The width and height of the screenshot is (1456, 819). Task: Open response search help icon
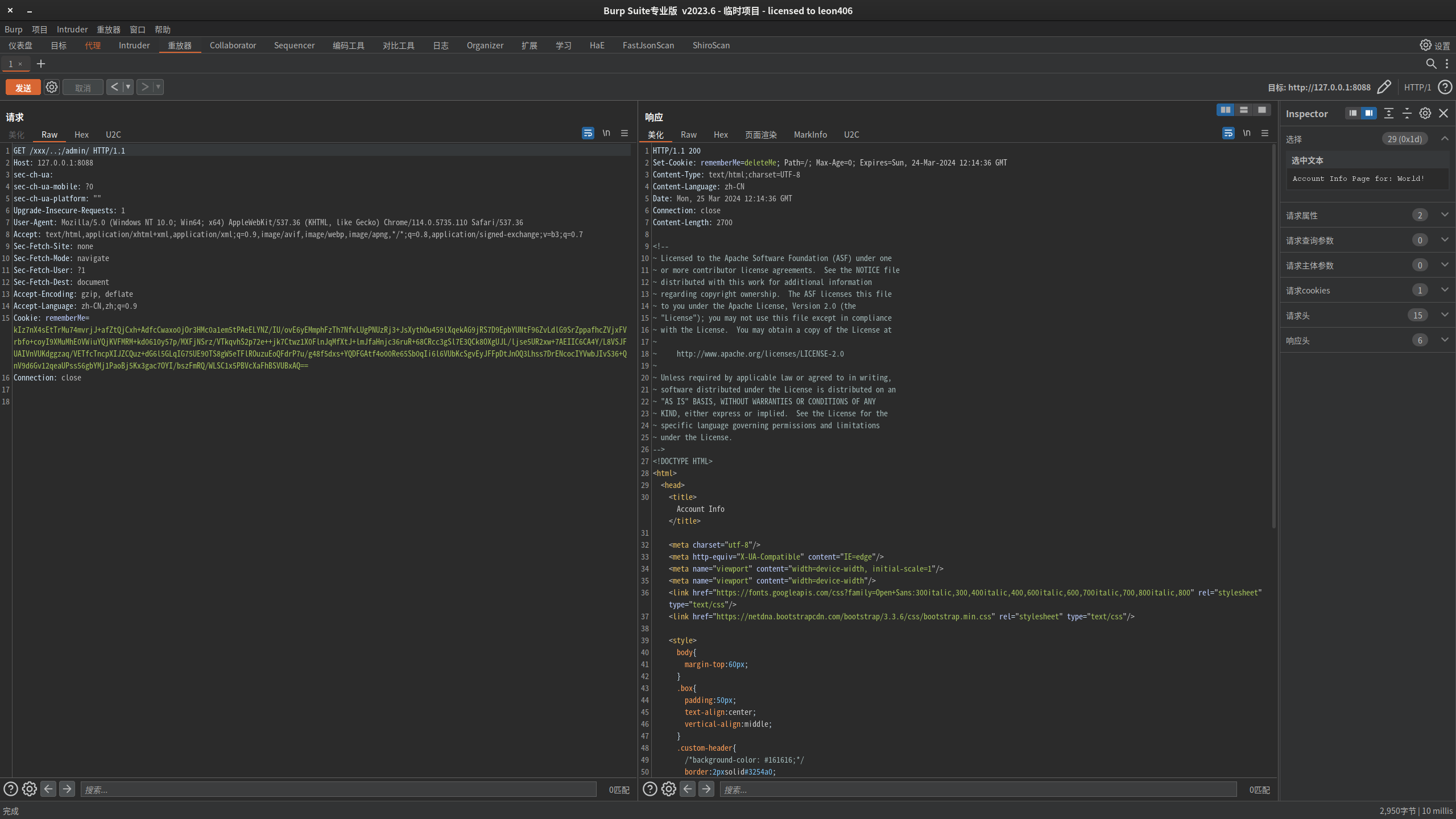tap(650, 789)
